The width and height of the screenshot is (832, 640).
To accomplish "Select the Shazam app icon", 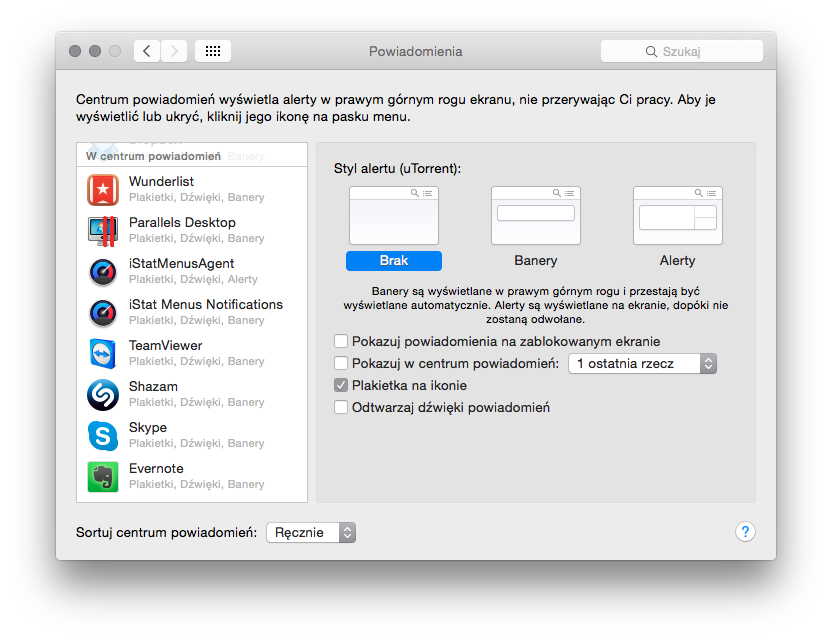I will coord(103,395).
